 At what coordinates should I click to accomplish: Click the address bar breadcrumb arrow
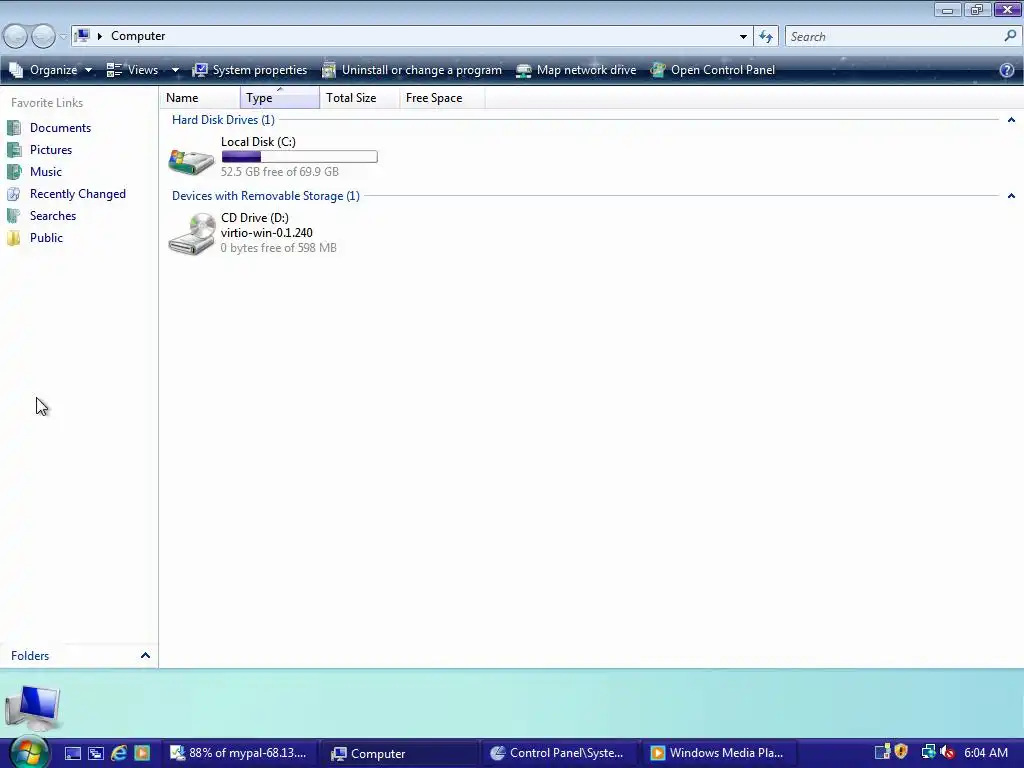100,37
